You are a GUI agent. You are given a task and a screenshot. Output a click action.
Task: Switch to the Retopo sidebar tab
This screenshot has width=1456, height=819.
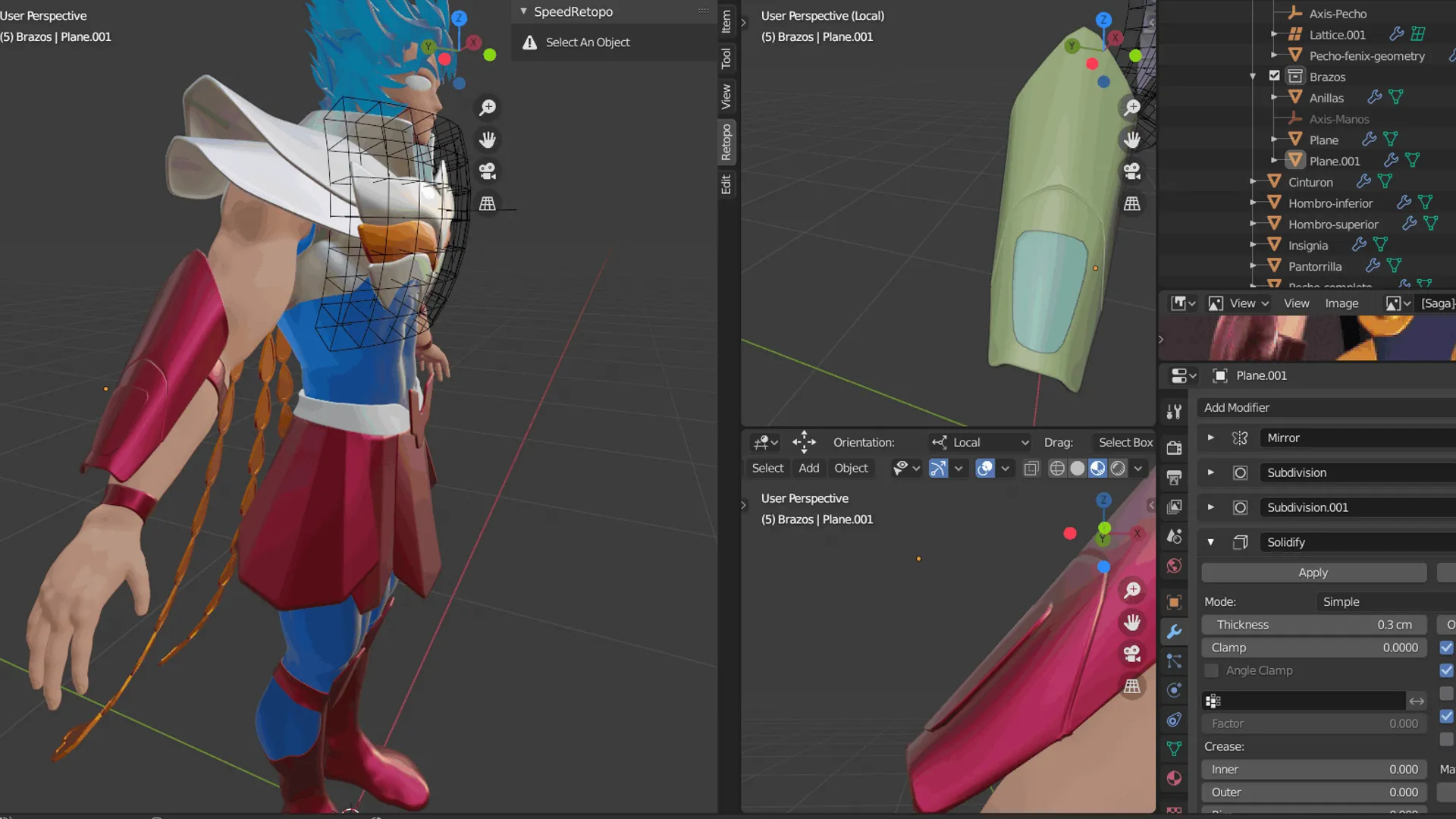pyautogui.click(x=726, y=143)
